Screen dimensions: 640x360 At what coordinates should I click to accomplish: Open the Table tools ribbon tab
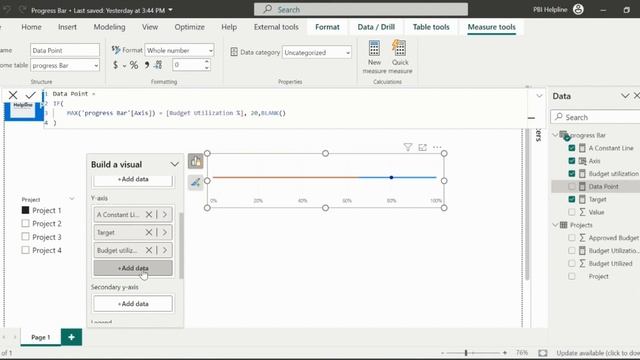tap(431, 27)
